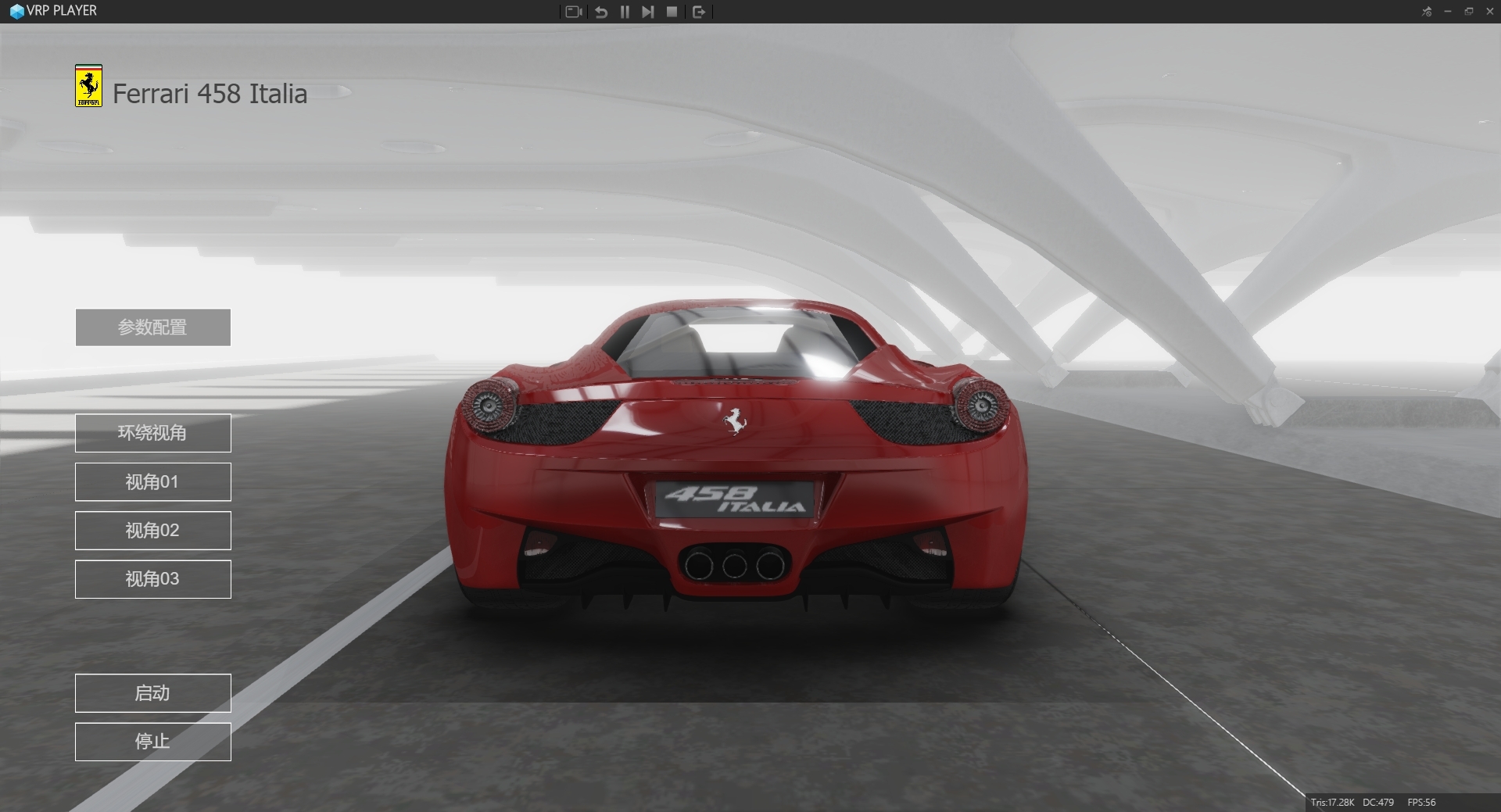1501x812 pixels.
Task: Click the FPS:56 status entry
Action: [x=1421, y=803]
